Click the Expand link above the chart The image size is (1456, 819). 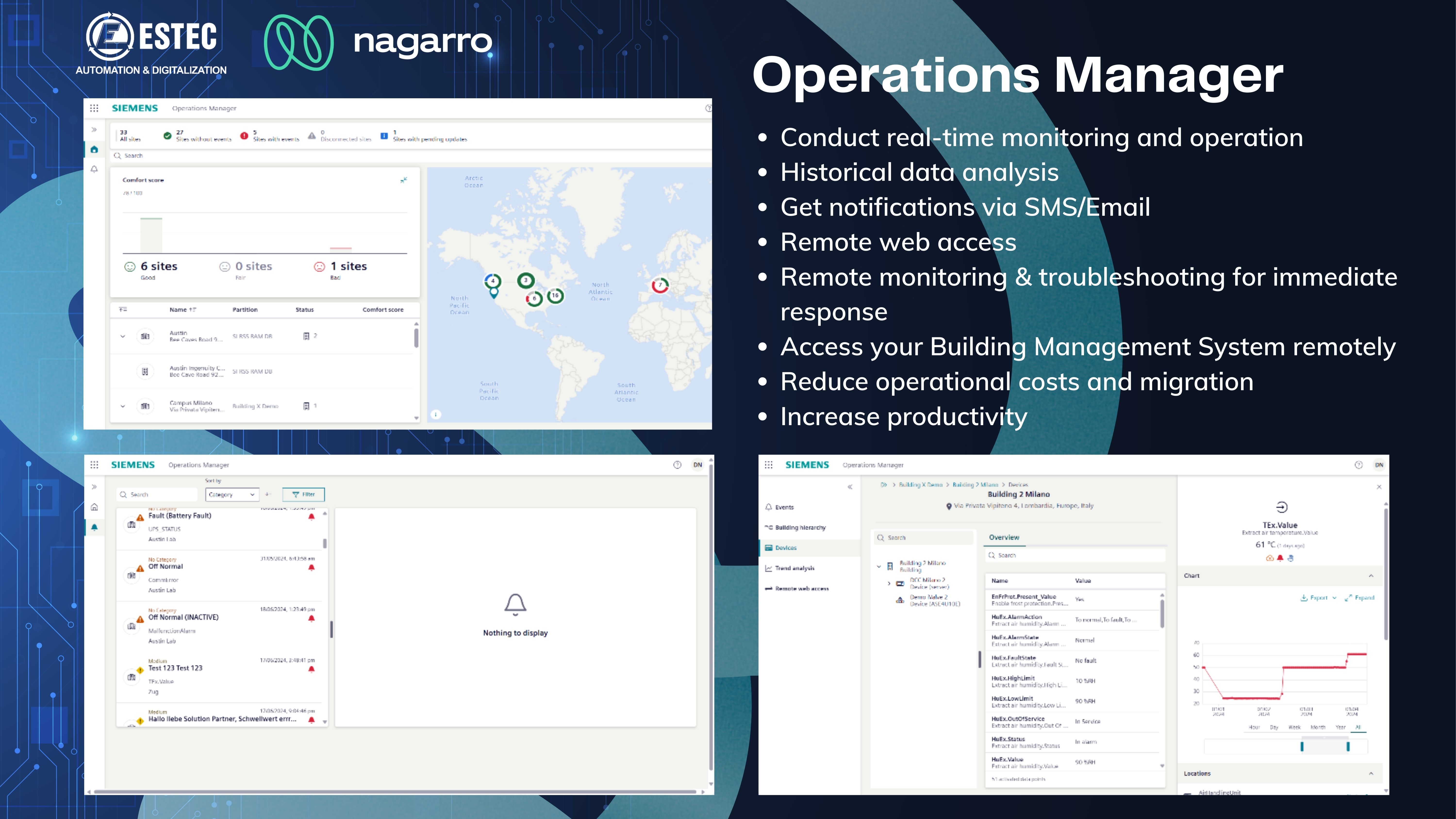click(x=1360, y=597)
